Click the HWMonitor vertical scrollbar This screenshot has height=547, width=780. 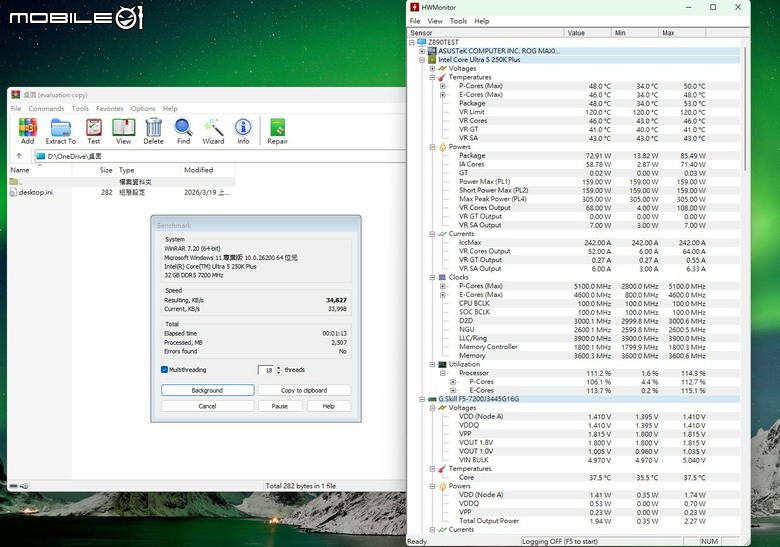[745, 108]
